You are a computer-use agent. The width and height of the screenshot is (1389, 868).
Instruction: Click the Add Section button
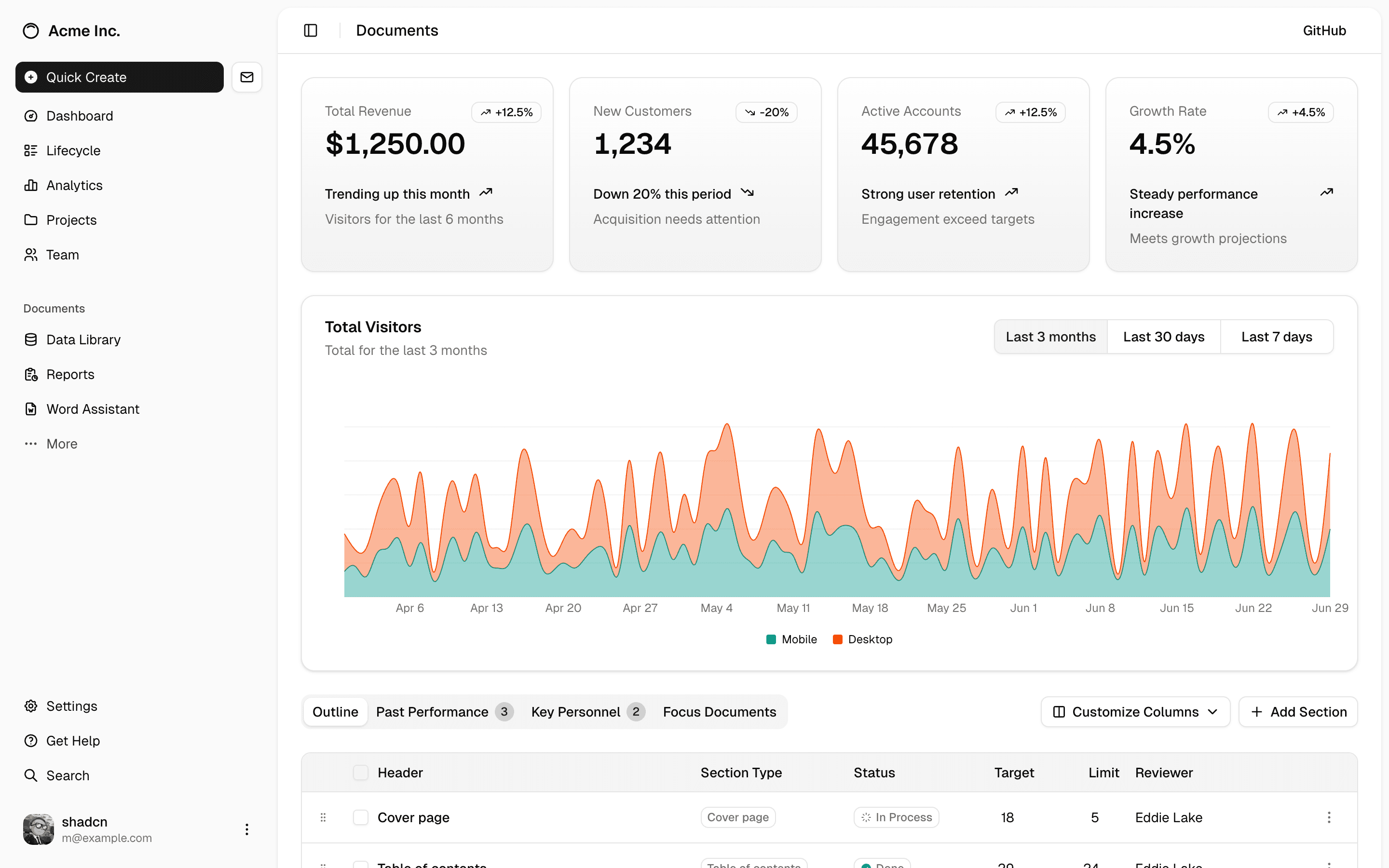pos(1298,711)
